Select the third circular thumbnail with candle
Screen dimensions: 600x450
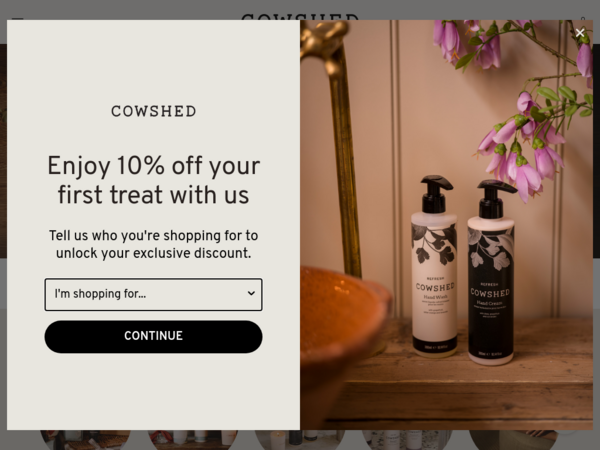(300, 440)
